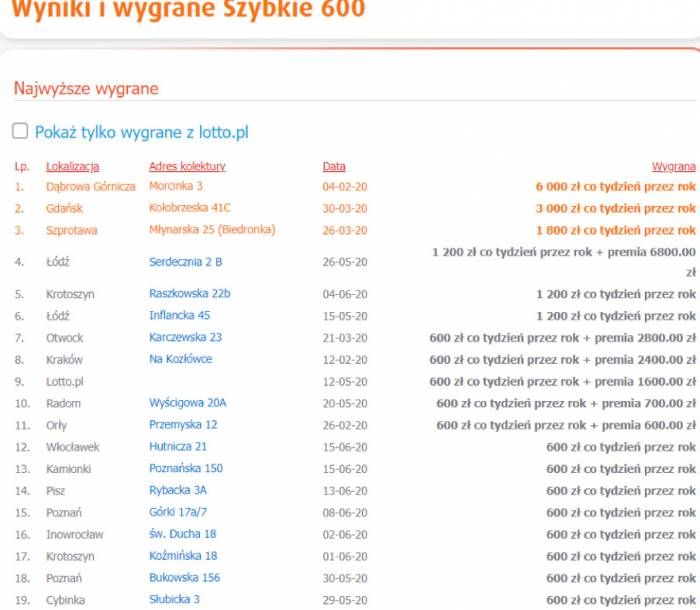Select the Kamionki location cell
Image resolution: width=700 pixels, height=610 pixels.
click(x=68, y=469)
